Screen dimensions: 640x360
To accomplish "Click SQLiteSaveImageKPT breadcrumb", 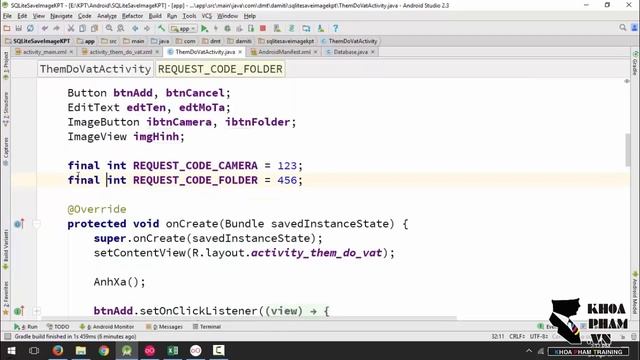I will [x=38, y=41].
